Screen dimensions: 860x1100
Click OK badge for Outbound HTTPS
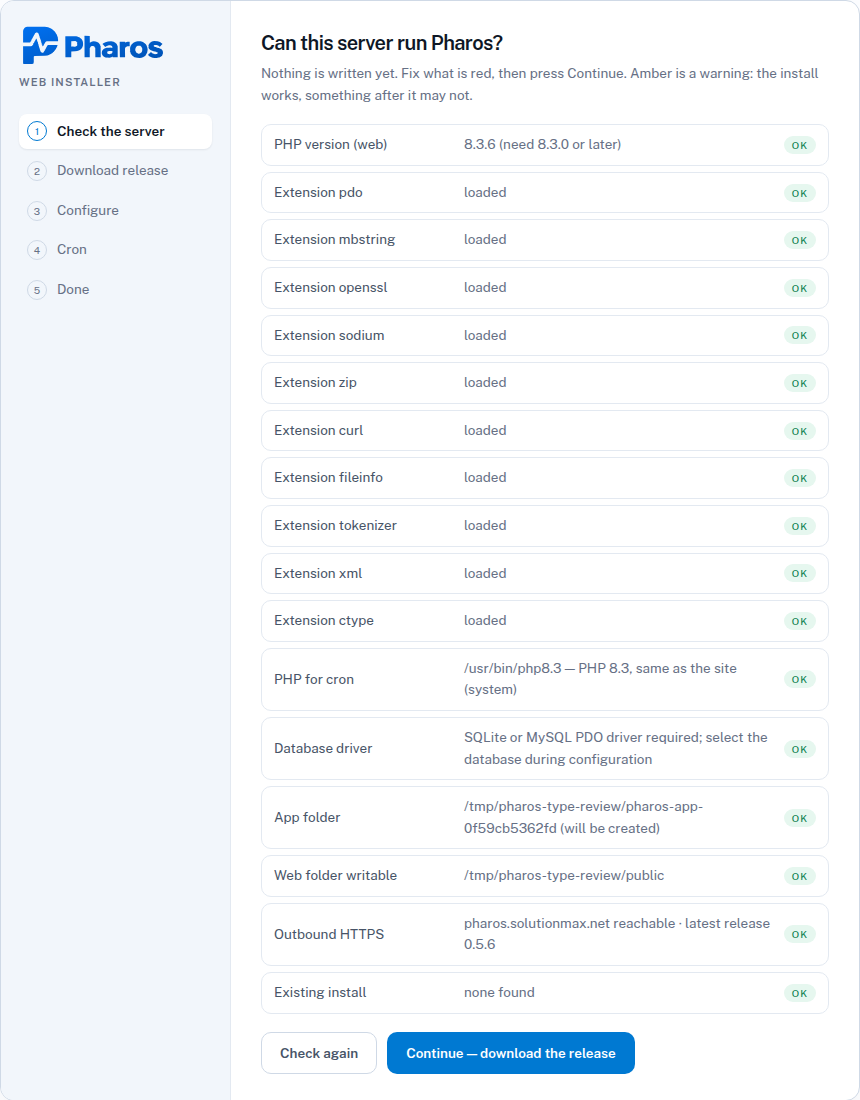click(x=800, y=934)
